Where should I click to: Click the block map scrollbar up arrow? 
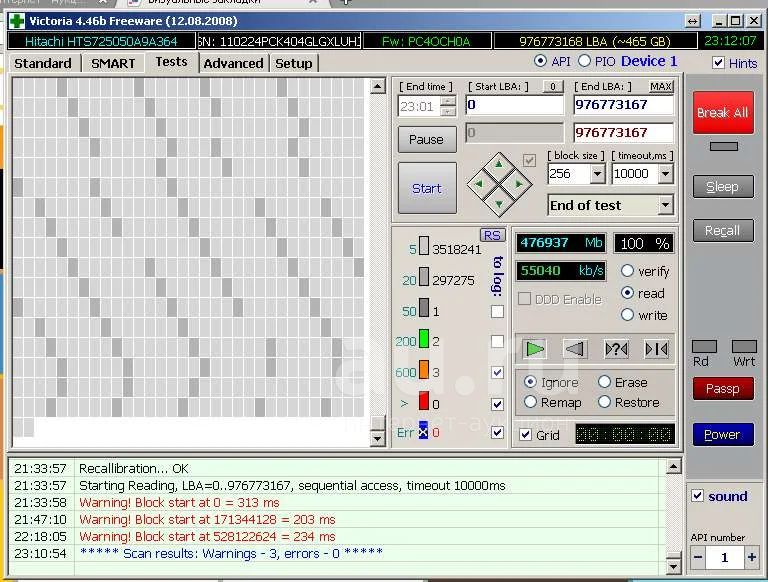click(377, 87)
